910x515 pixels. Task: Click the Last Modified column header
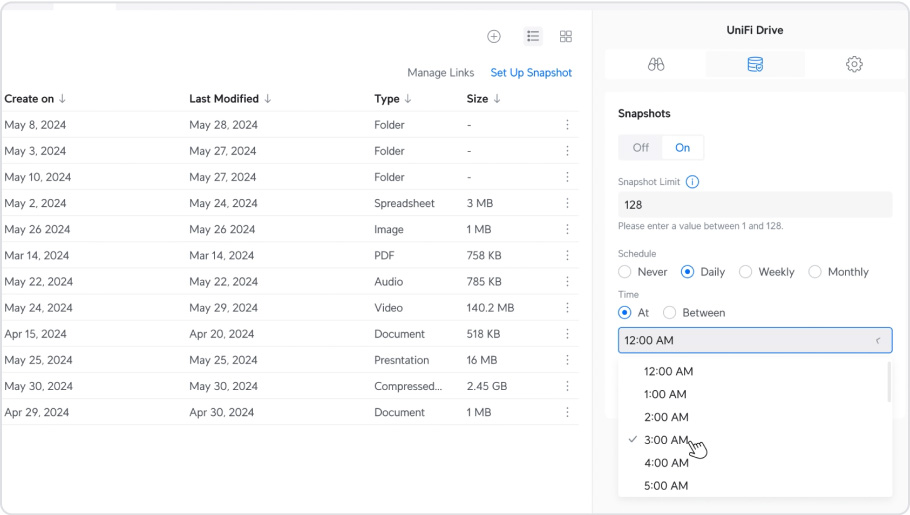pos(224,99)
